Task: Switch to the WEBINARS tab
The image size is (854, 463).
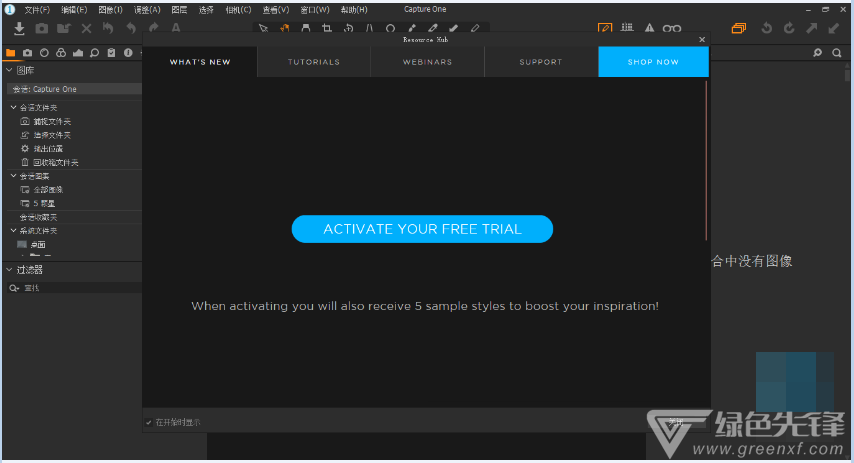Action: tap(428, 62)
